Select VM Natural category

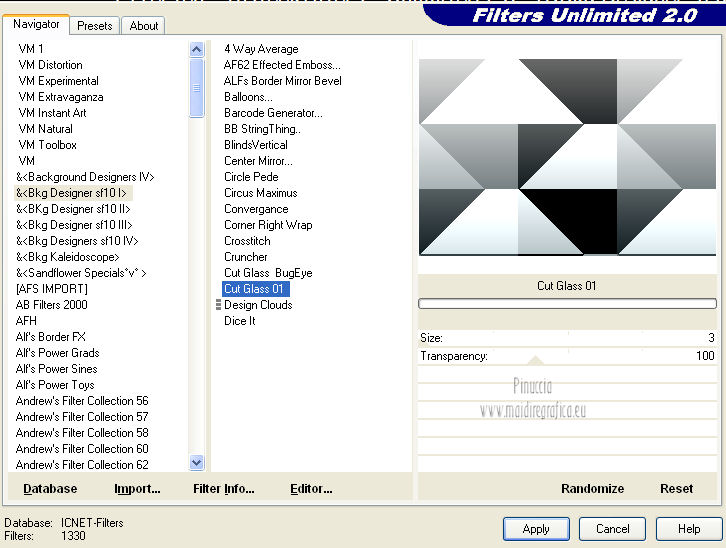tap(45, 129)
